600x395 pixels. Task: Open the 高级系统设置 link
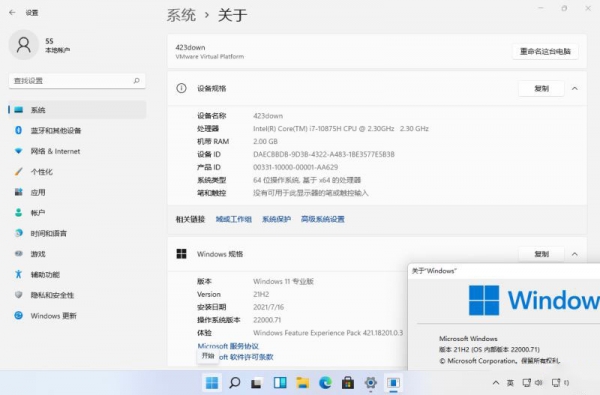pyautogui.click(x=323, y=219)
